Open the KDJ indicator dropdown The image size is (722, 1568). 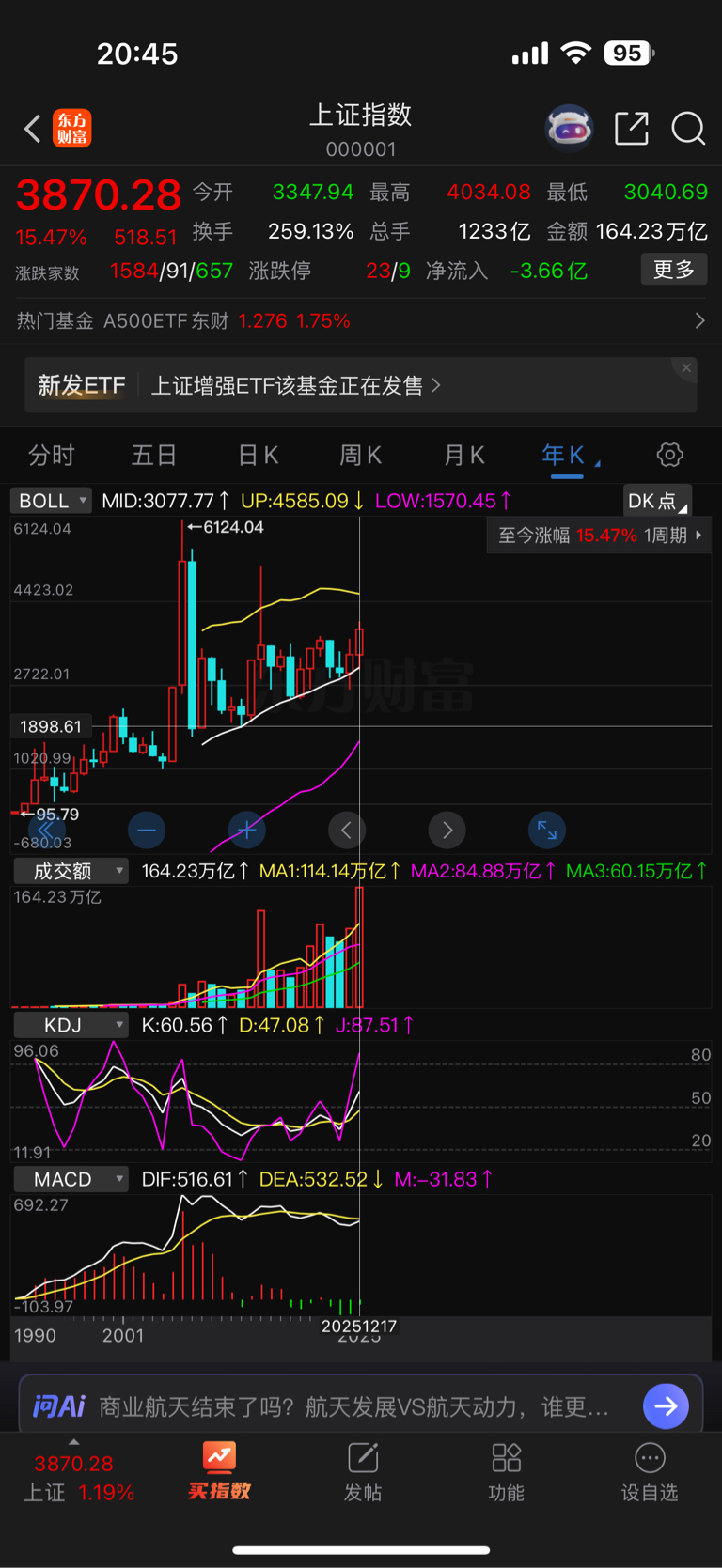click(71, 1025)
